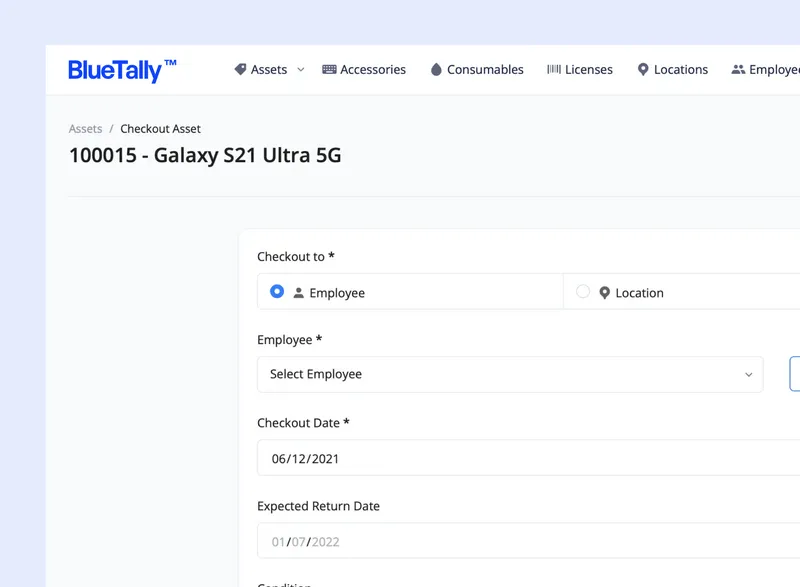Click the Checkout Date field 06/12/2021
The width and height of the screenshot is (800, 587).
coord(529,458)
